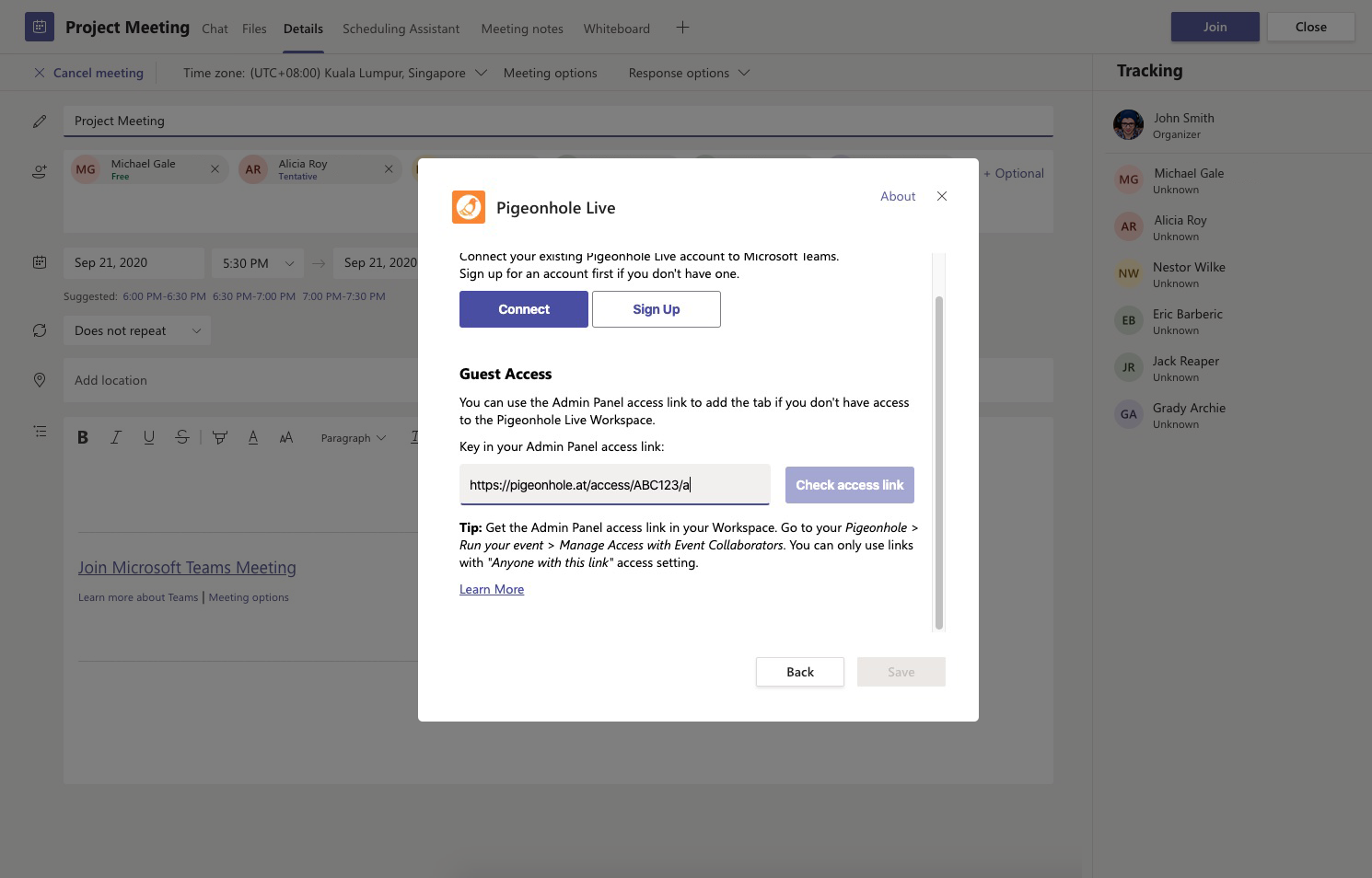Click Meeting options link below join link
Viewport: 1372px width, 878px height.
(249, 597)
